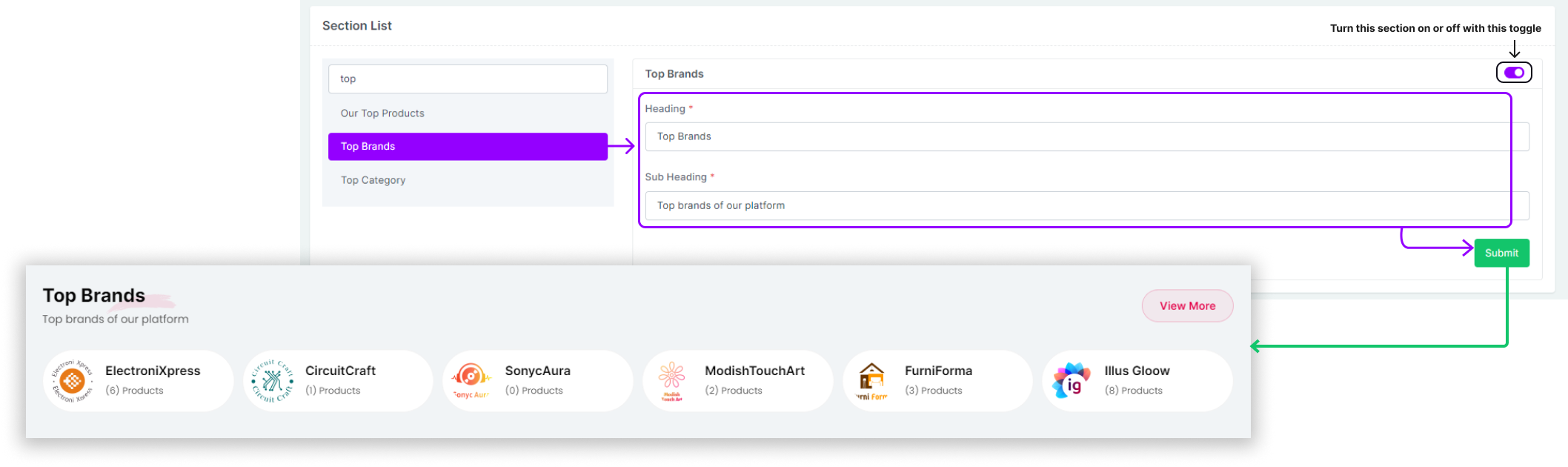The height and width of the screenshot is (467, 1568).
Task: Focus the Sub Heading input field
Action: [1086, 206]
